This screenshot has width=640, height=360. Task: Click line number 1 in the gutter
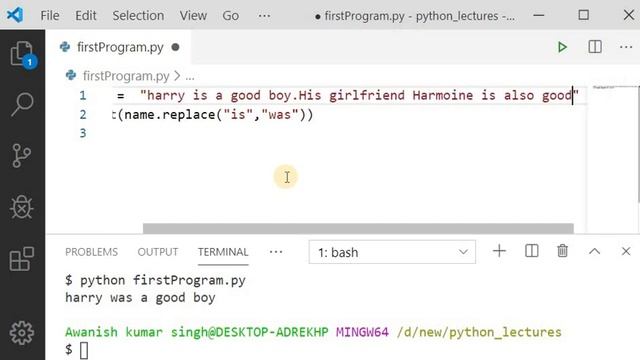point(83,96)
